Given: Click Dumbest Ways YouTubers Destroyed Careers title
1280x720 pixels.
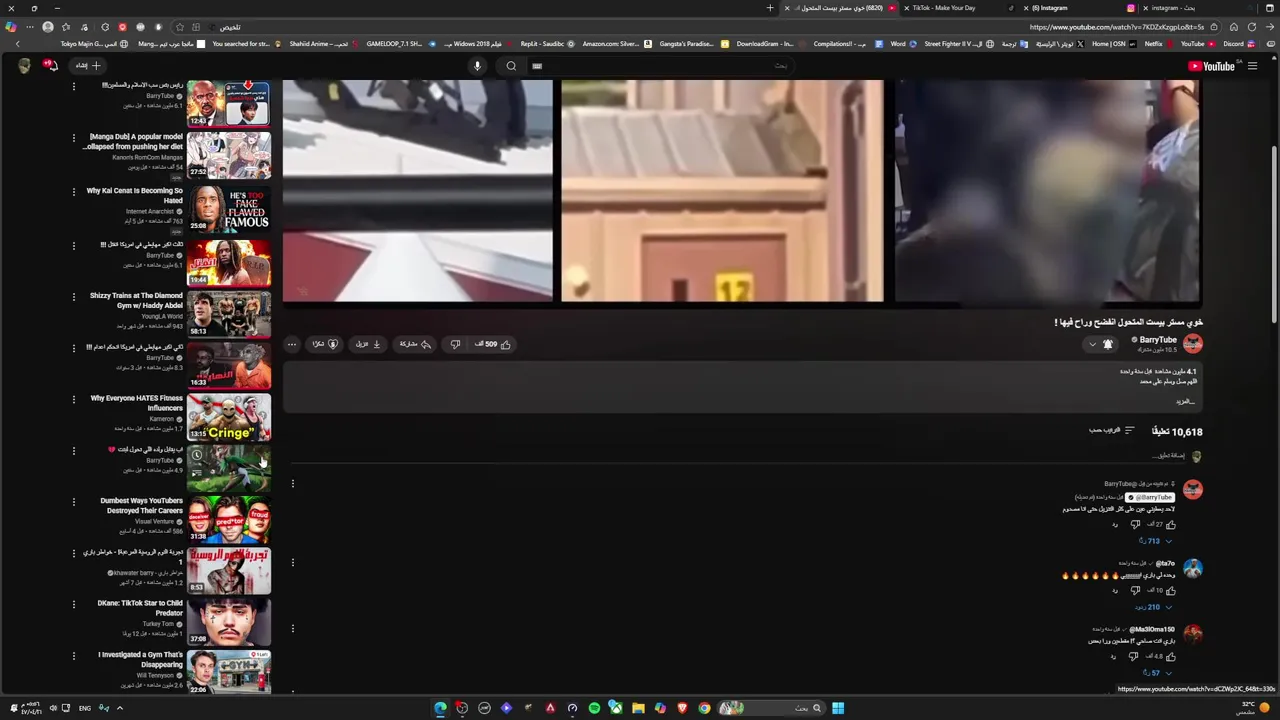Looking at the screenshot, I should pyautogui.click(x=141, y=505).
